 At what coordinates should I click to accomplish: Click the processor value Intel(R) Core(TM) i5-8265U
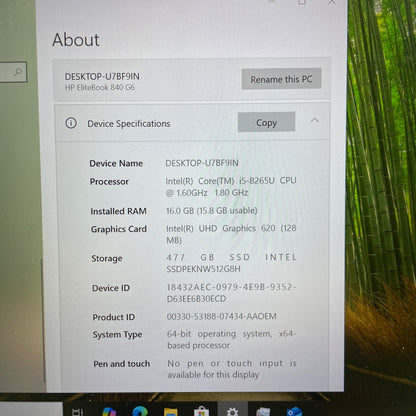[220, 181]
